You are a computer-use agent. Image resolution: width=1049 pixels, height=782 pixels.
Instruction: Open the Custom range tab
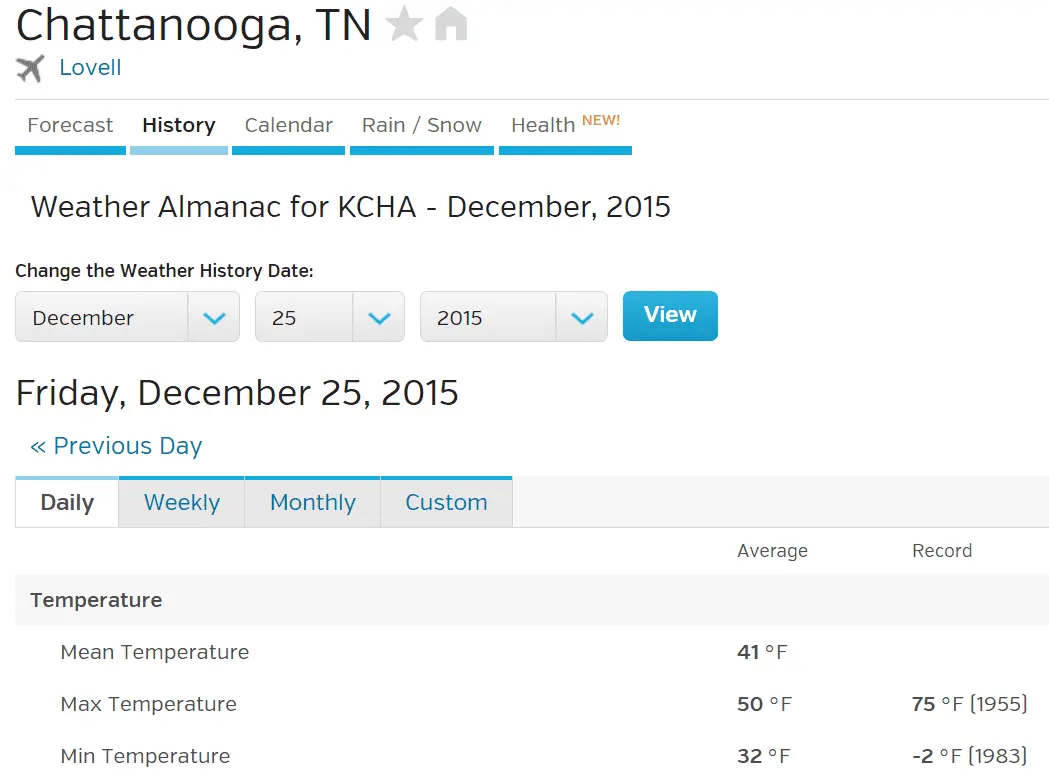click(446, 503)
